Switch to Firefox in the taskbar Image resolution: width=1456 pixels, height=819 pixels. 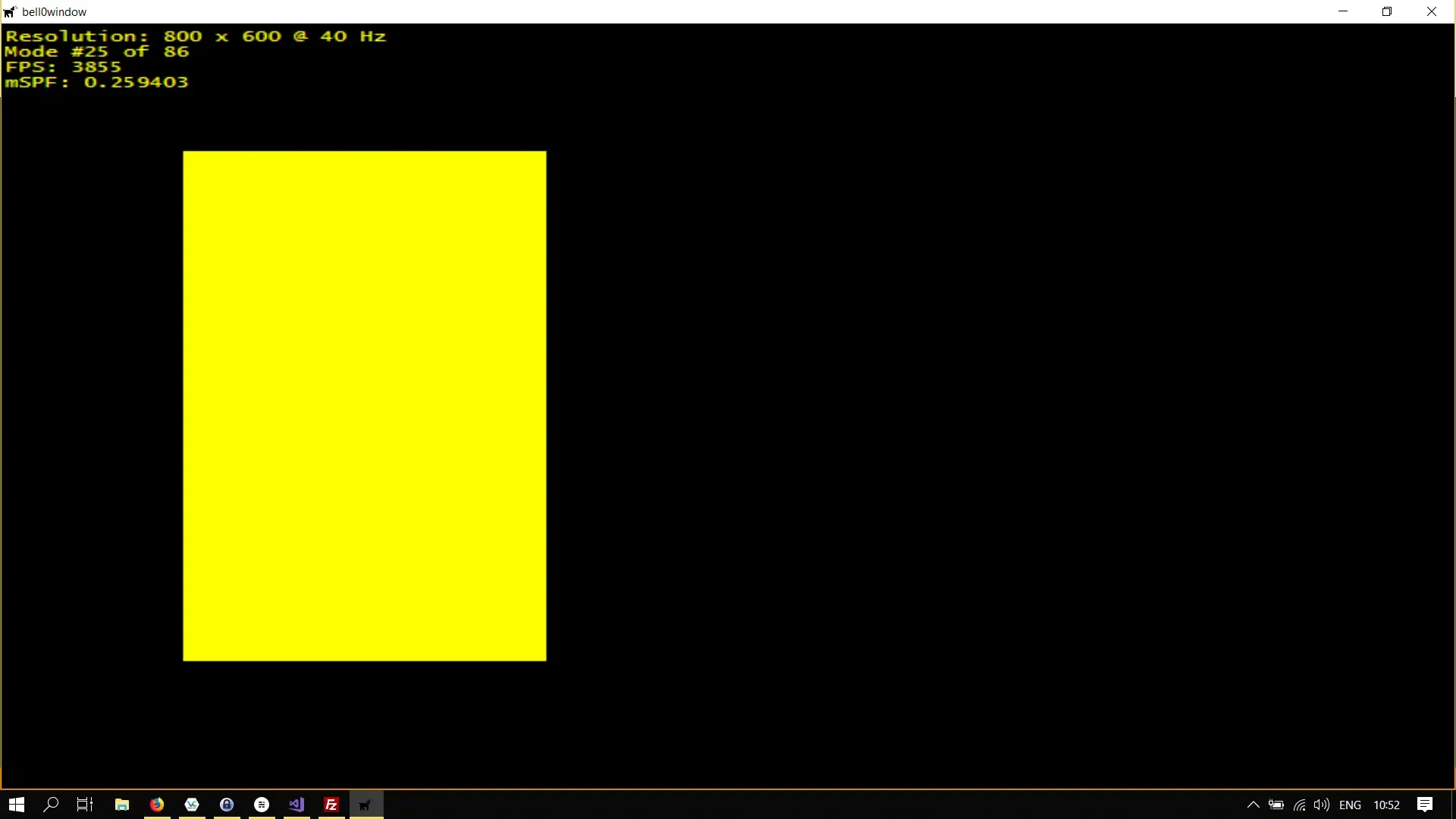pyautogui.click(x=157, y=805)
